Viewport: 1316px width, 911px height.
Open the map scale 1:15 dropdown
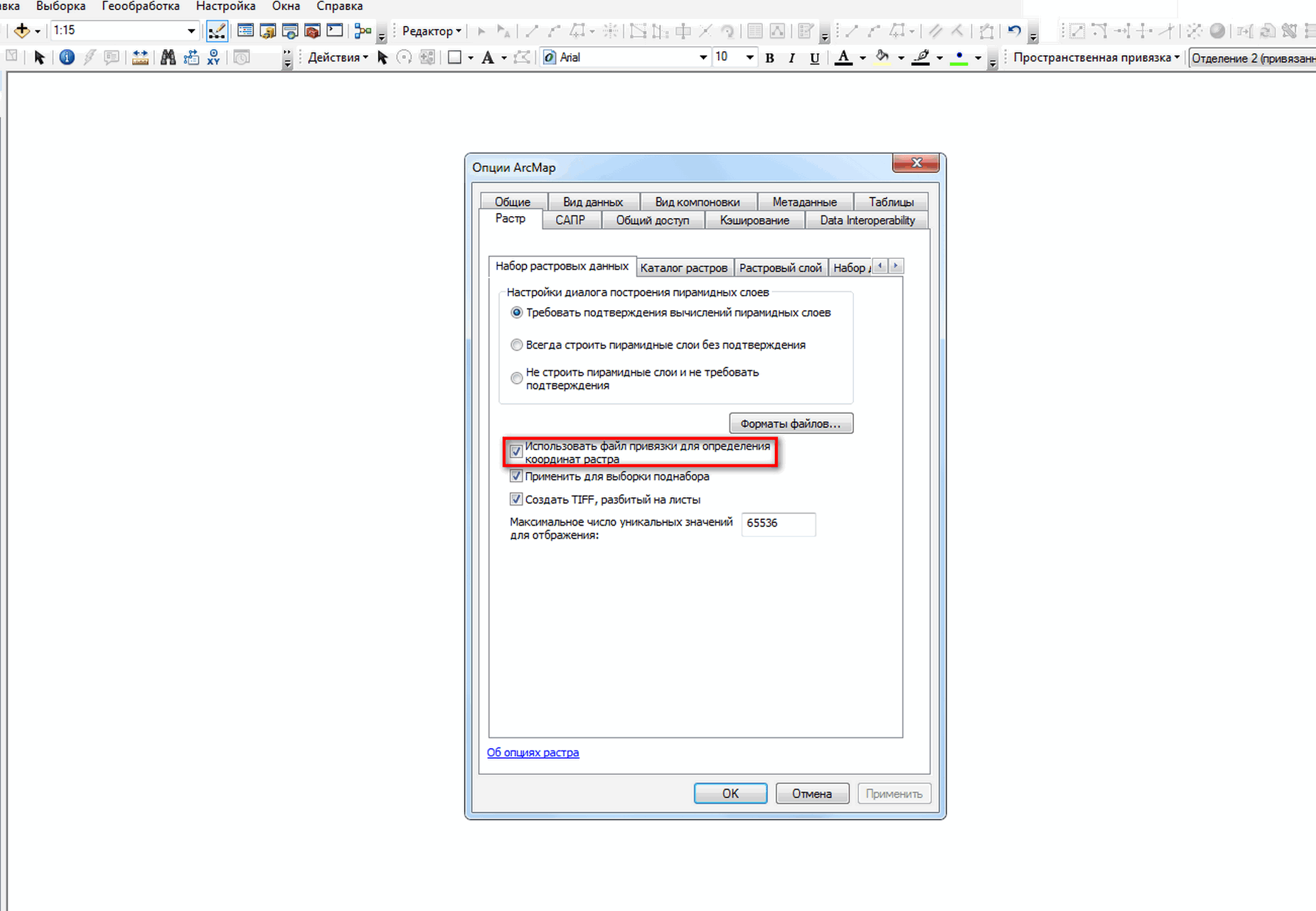click(x=191, y=30)
